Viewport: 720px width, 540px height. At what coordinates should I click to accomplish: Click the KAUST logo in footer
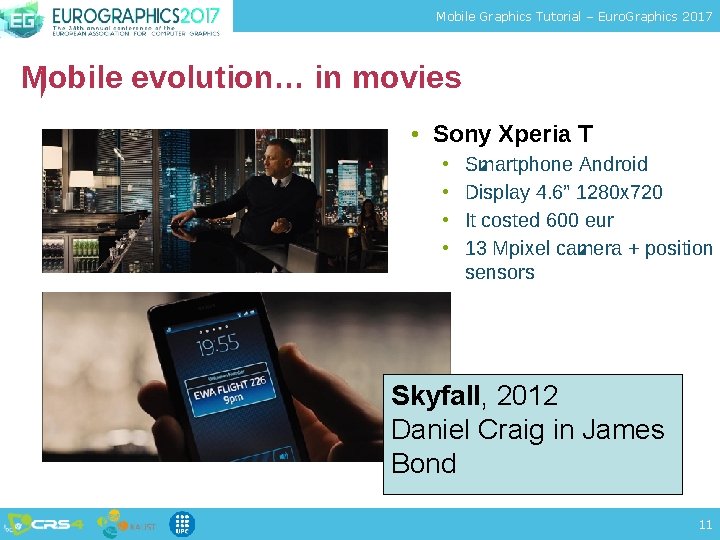pyautogui.click(x=126, y=524)
